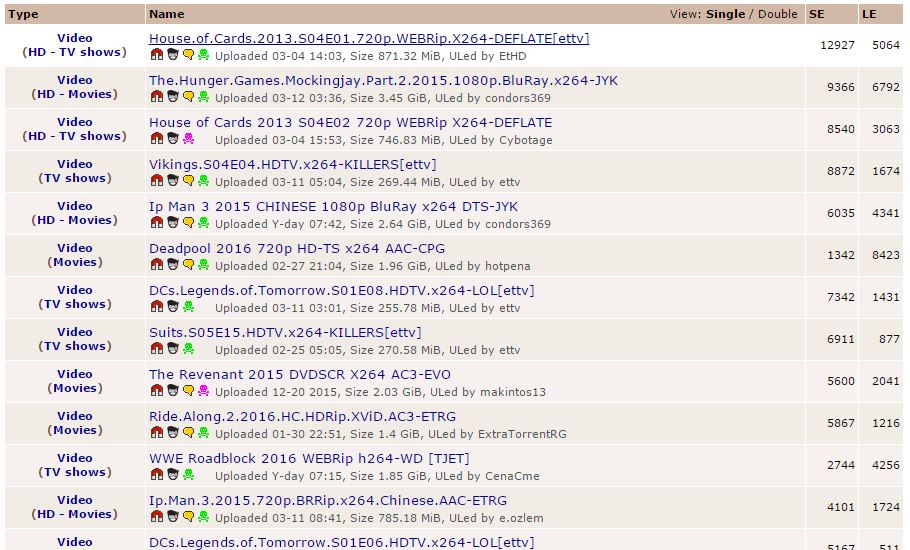Click the magnet link icon for House.of.Cards S04E01
This screenshot has width=910, height=550.
pyautogui.click(x=157, y=55)
